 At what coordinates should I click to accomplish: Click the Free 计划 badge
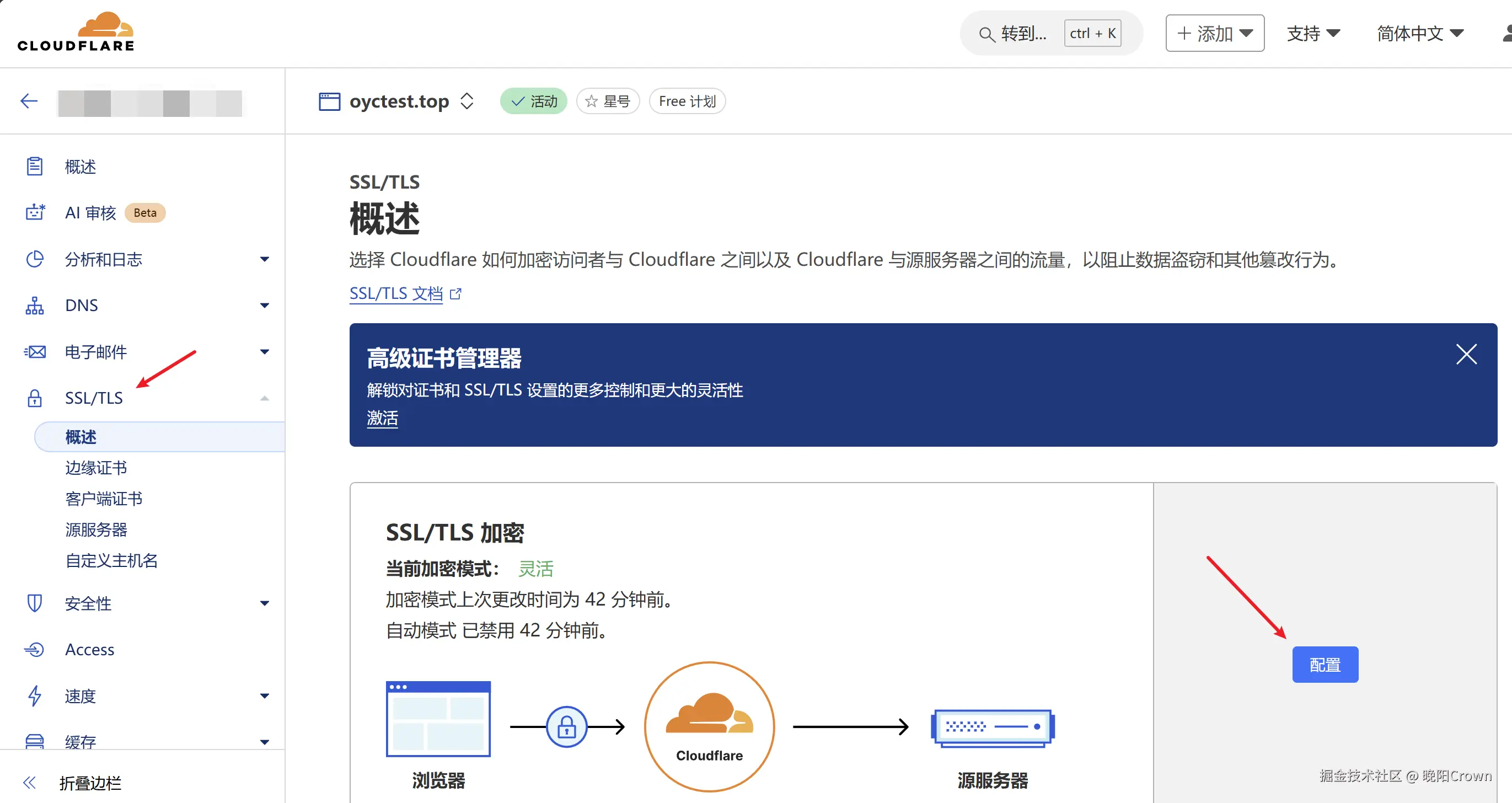(687, 101)
